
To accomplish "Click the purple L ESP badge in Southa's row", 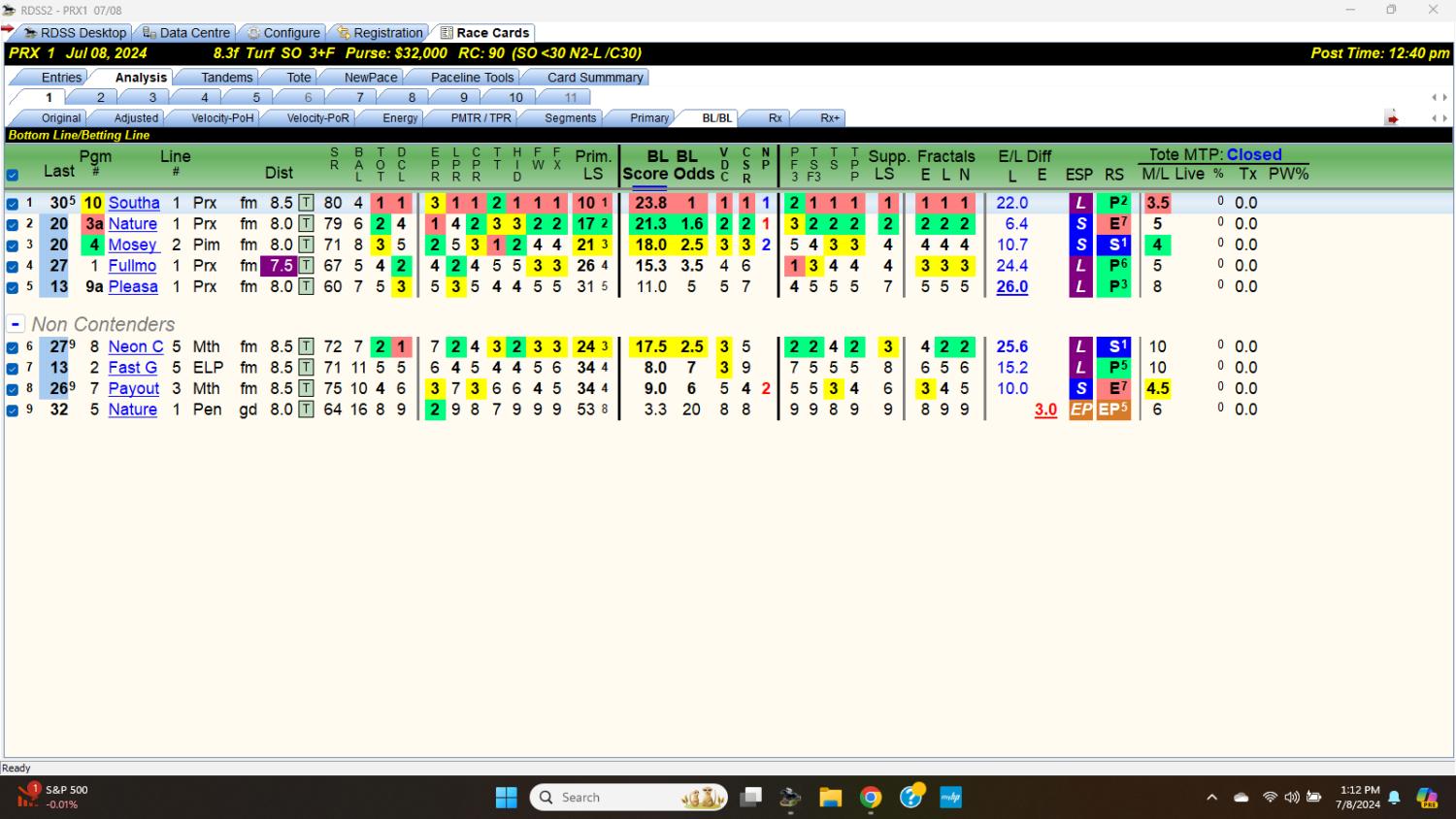I will point(1080,203).
